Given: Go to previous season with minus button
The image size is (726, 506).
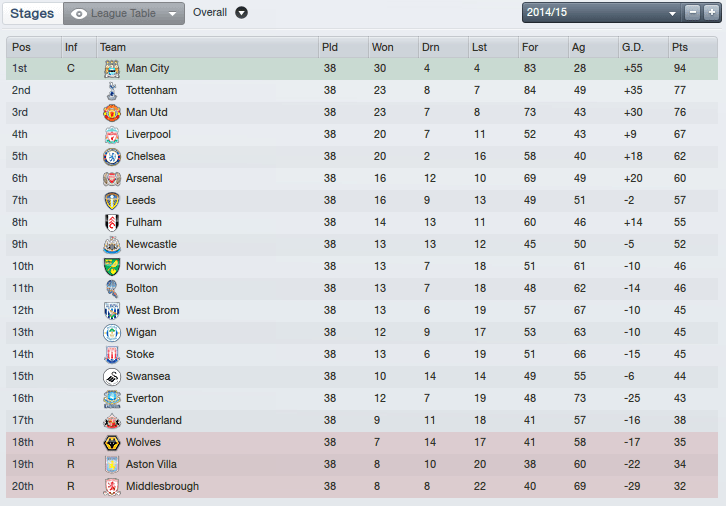Looking at the screenshot, I should [x=693, y=12].
